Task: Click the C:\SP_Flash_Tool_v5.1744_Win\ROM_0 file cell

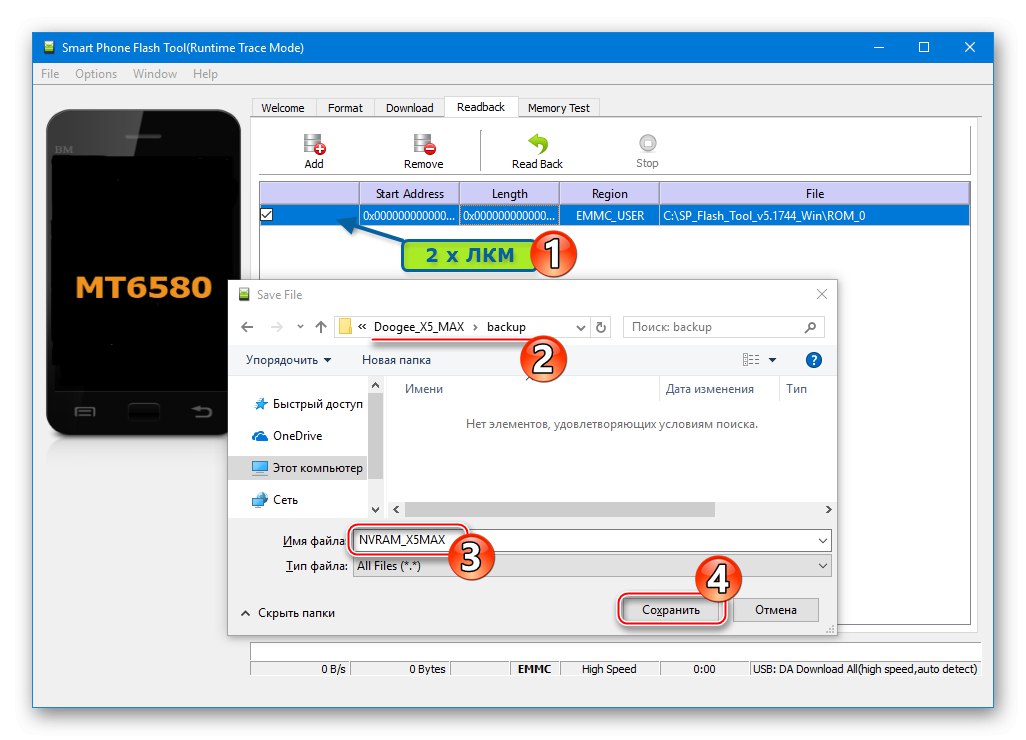Action: 815,215
